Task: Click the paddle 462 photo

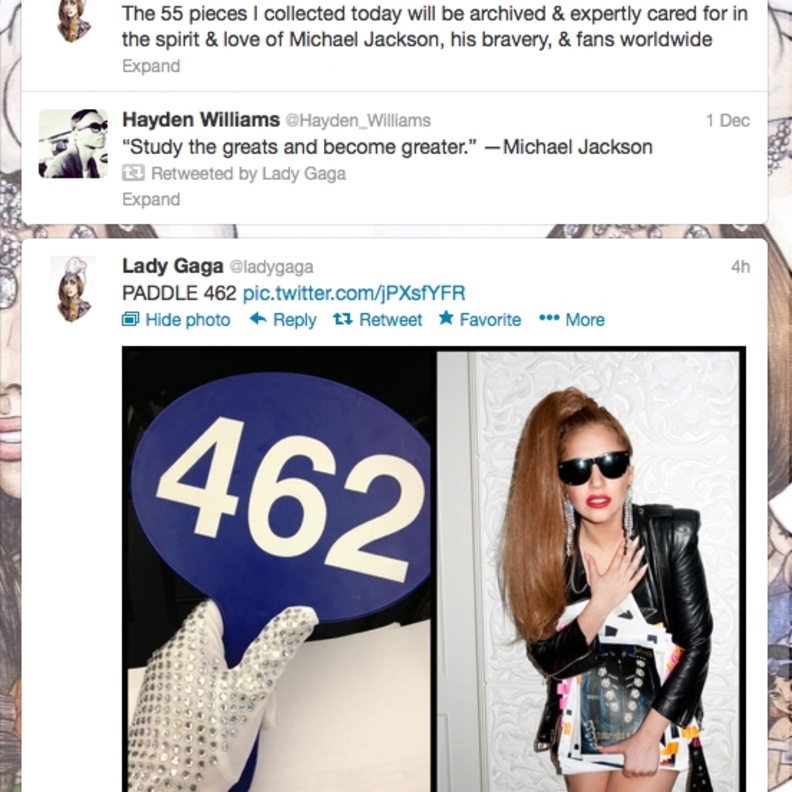Action: [279, 569]
